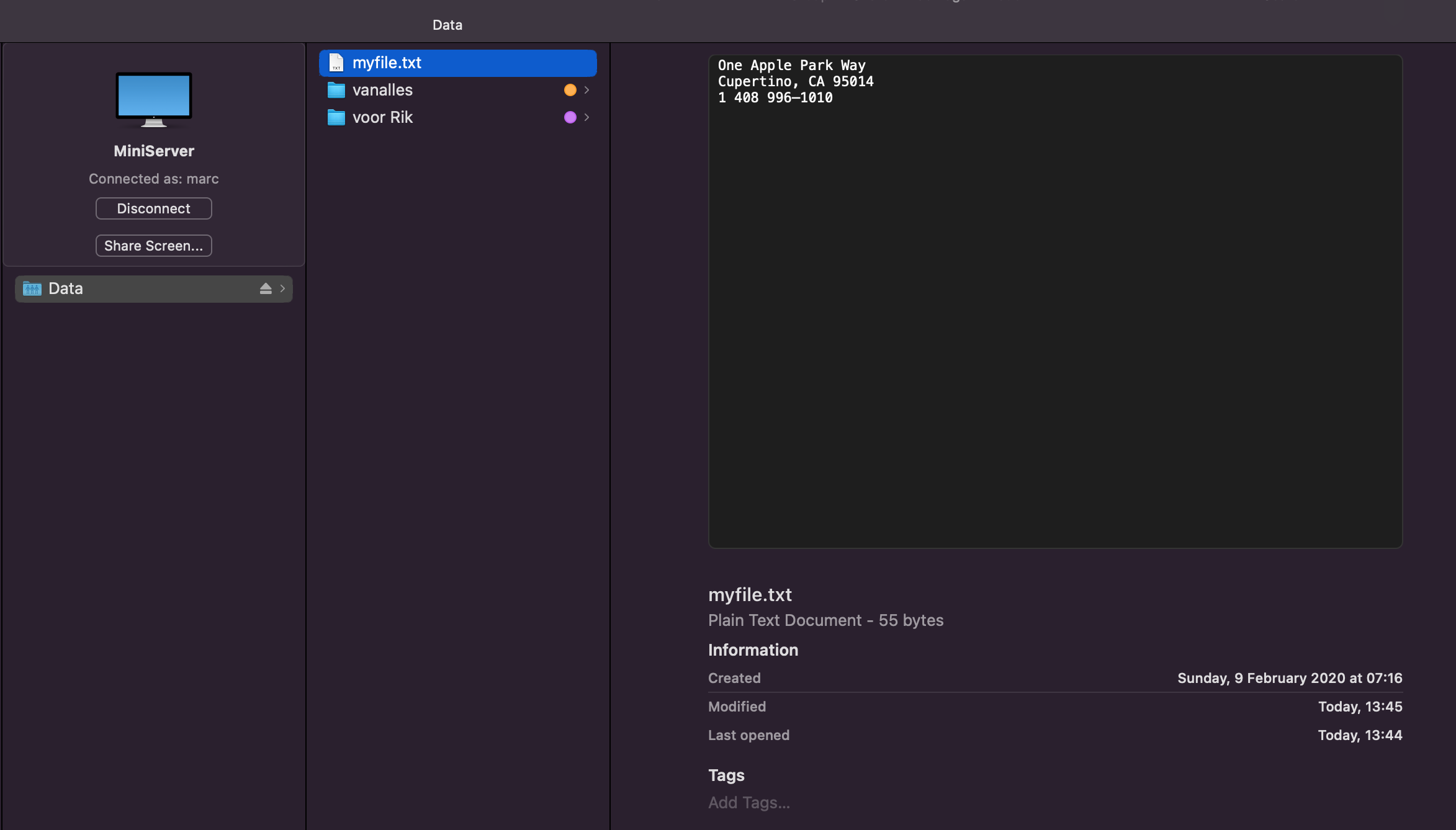This screenshot has height=830, width=1456.
Task: Click the MiniServer computer icon
Action: point(153,99)
